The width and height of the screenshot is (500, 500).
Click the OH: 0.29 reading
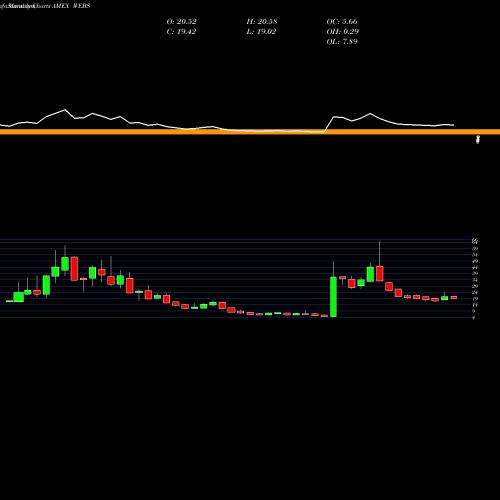click(342, 32)
